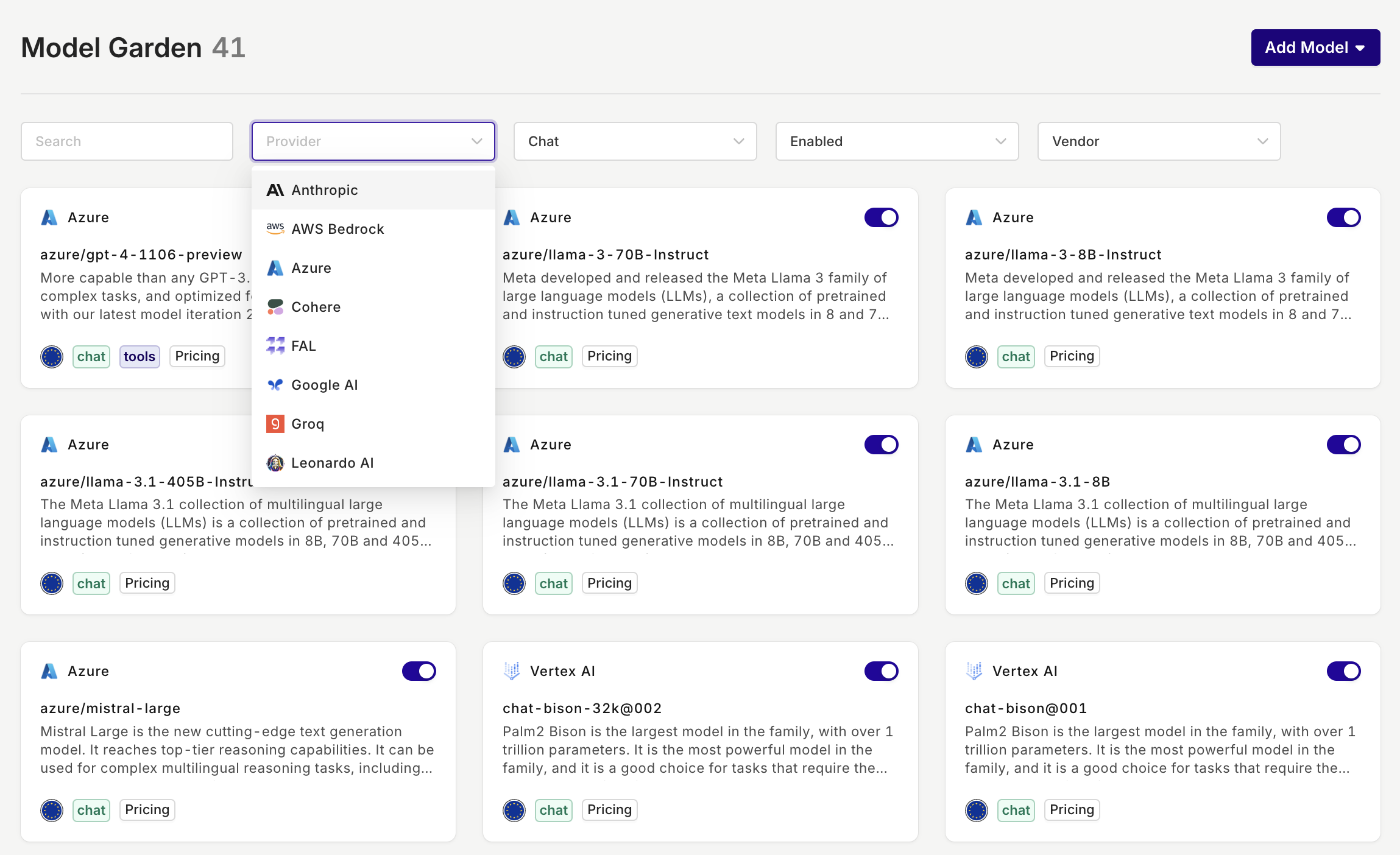This screenshot has width=1400, height=855.
Task: Click the Google AI provider icon
Action: pyautogui.click(x=275, y=384)
